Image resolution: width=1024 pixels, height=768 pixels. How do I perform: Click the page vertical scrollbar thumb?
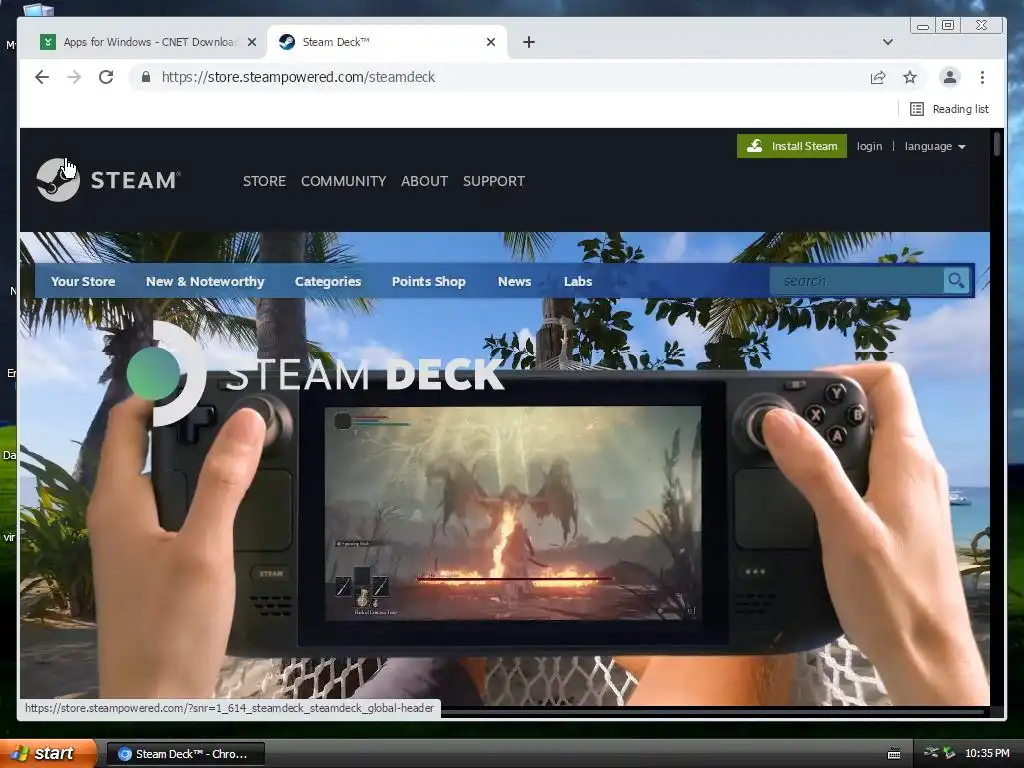pos(997,144)
